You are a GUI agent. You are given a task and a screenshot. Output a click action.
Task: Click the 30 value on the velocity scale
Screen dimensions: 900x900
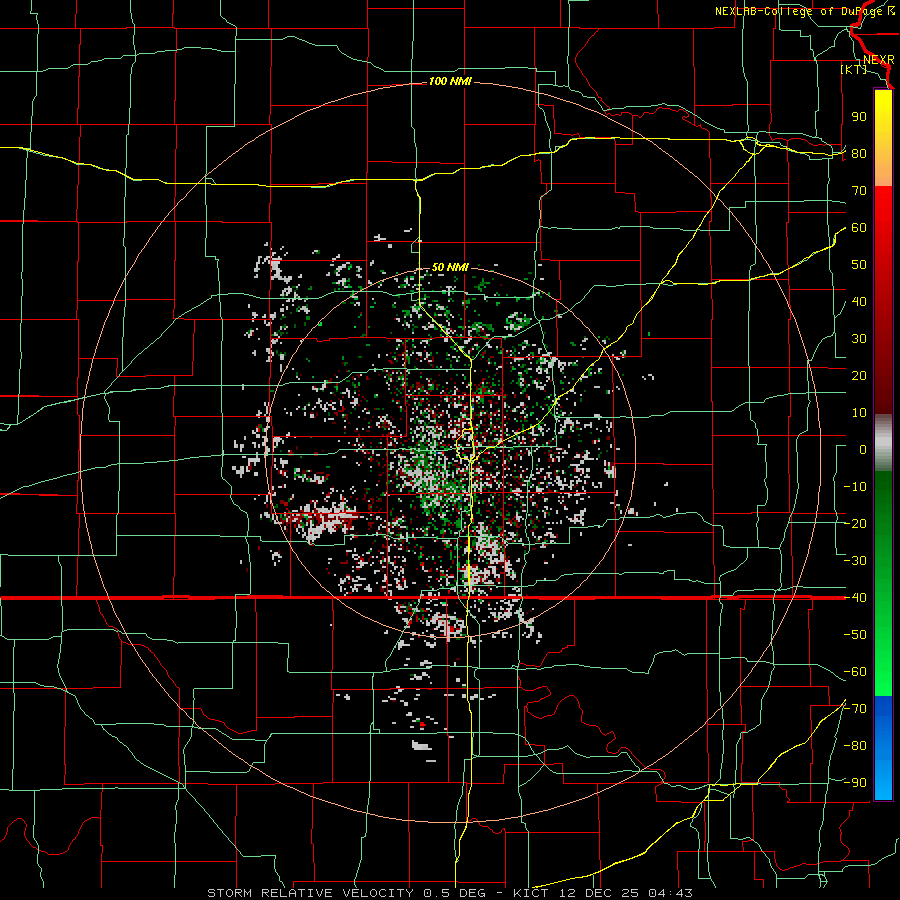coord(859,338)
